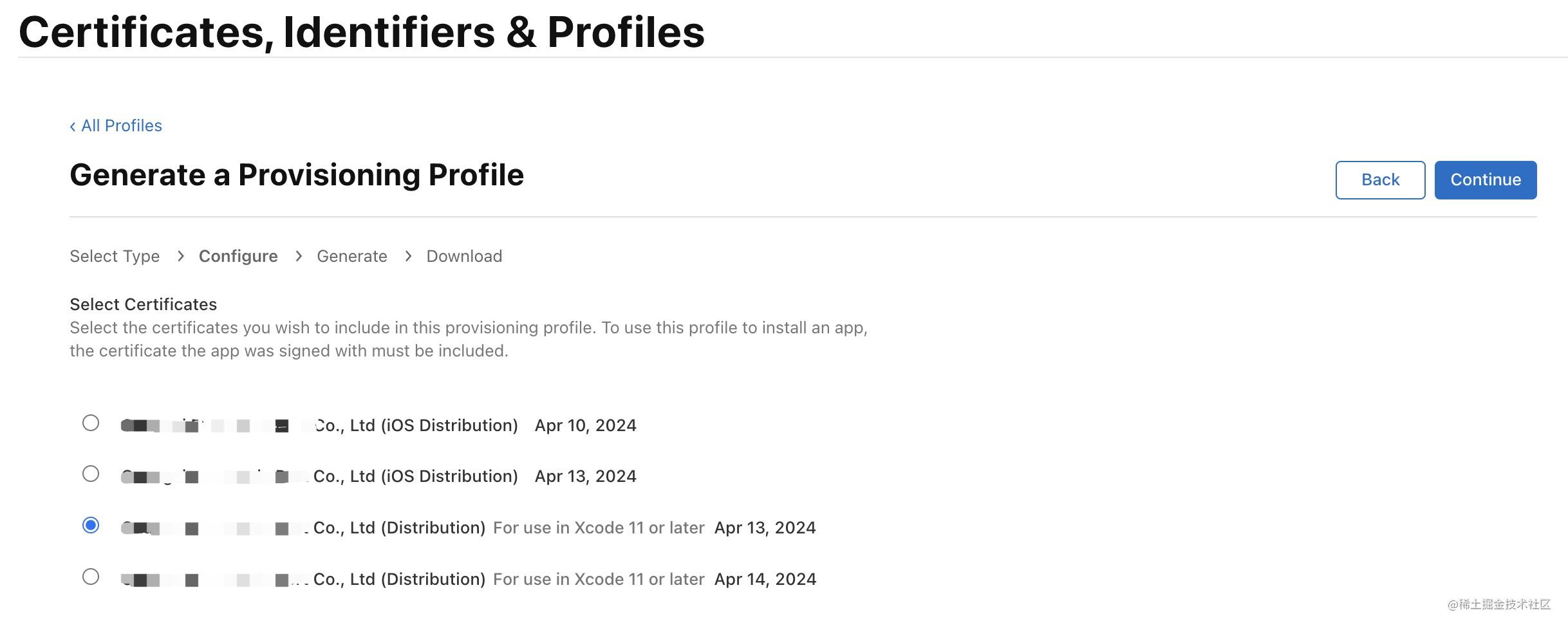The image size is (1568, 628).
Task: Click the 'Apr 10, 2024' date text
Action: coord(585,425)
